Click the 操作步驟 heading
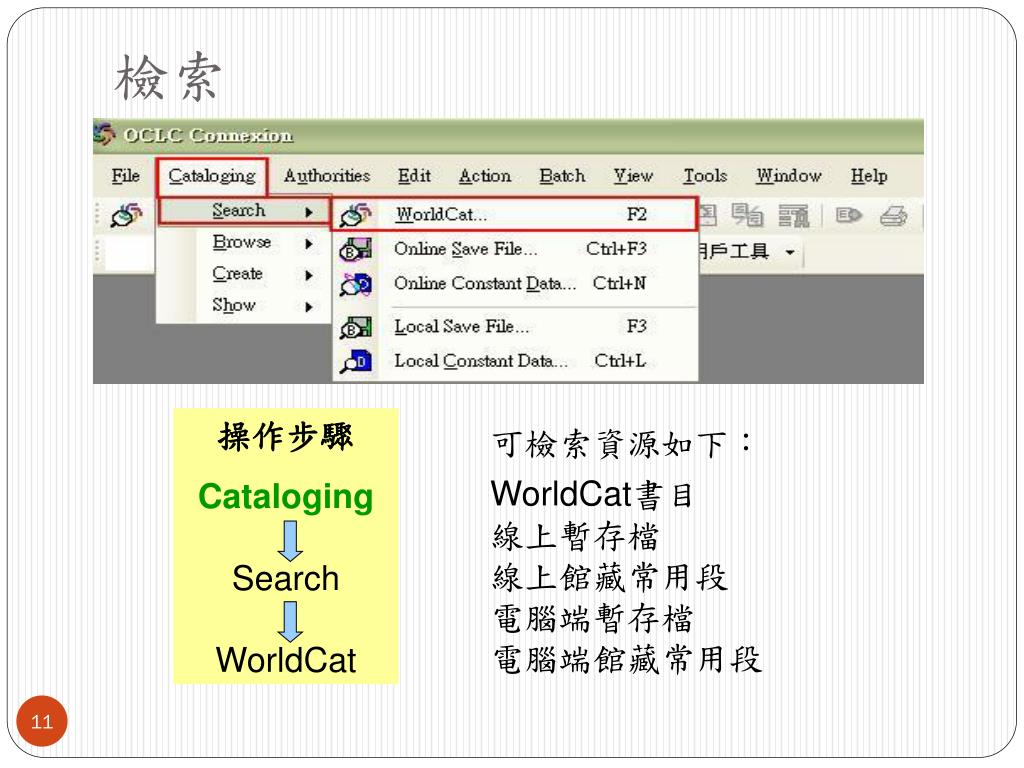The height and width of the screenshot is (768, 1024). [x=285, y=436]
